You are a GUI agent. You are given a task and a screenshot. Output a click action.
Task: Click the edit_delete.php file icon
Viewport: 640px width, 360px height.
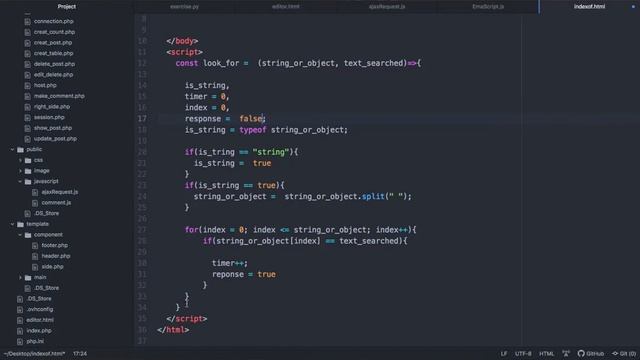click(27, 75)
